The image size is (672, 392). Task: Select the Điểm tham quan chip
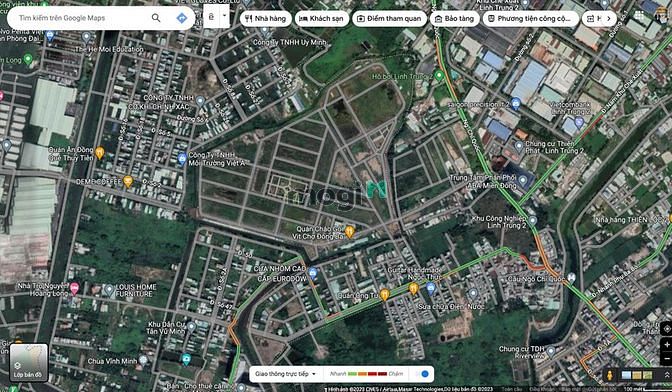click(x=389, y=18)
